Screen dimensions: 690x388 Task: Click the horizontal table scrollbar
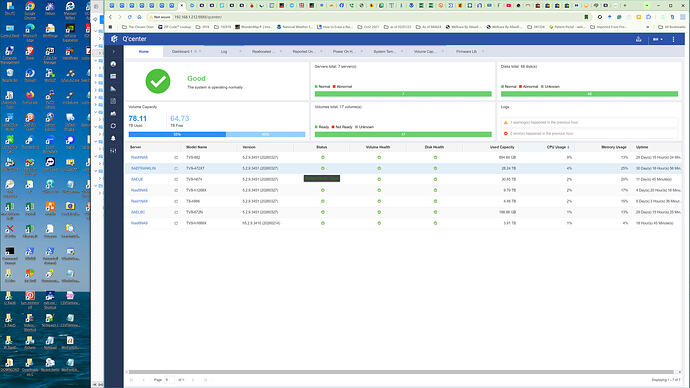(400, 372)
